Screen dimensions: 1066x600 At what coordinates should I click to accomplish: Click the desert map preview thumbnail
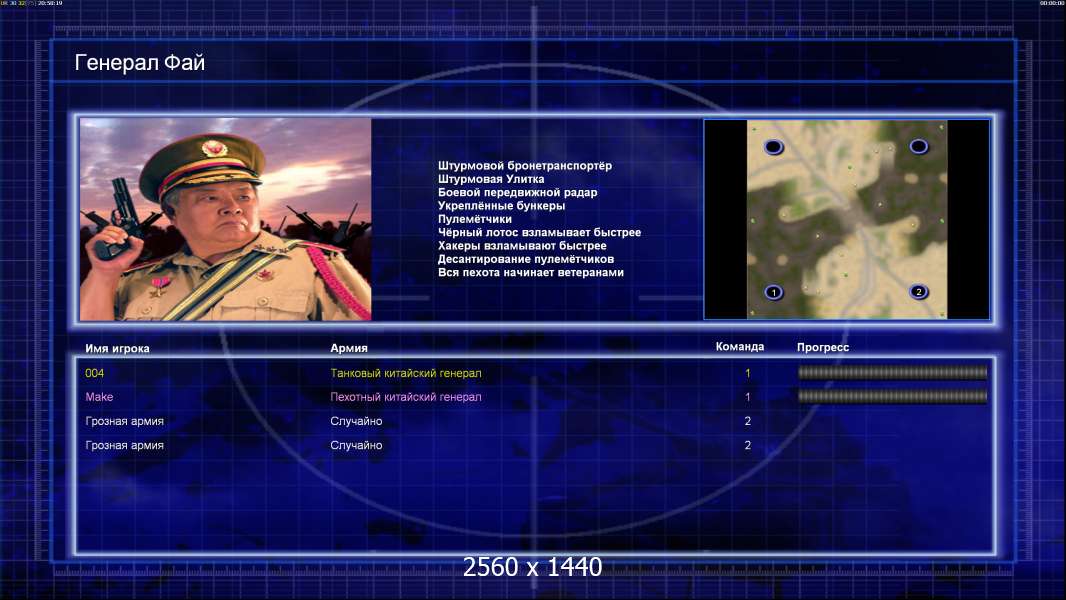[846, 219]
